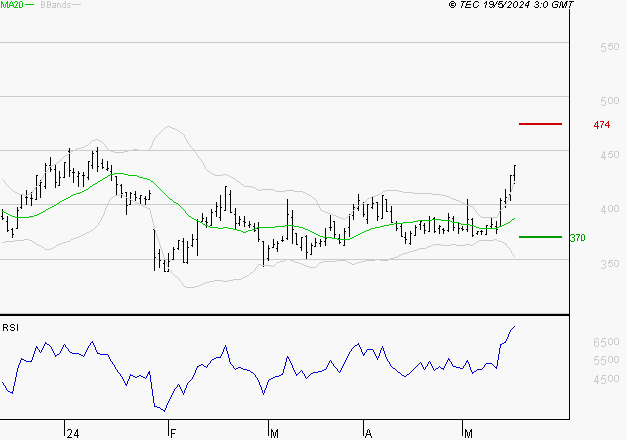Click the green 370 support value

(578, 238)
